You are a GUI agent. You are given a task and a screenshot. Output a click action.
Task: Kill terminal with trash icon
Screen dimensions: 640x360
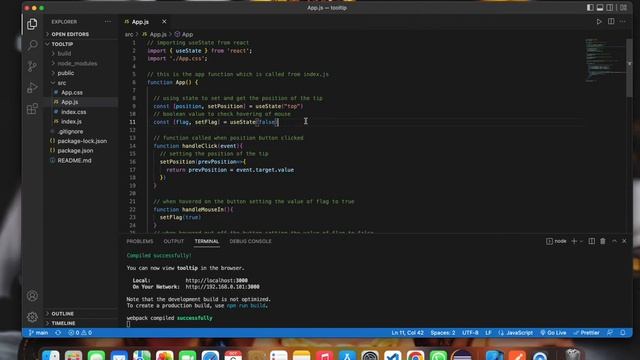click(603, 241)
